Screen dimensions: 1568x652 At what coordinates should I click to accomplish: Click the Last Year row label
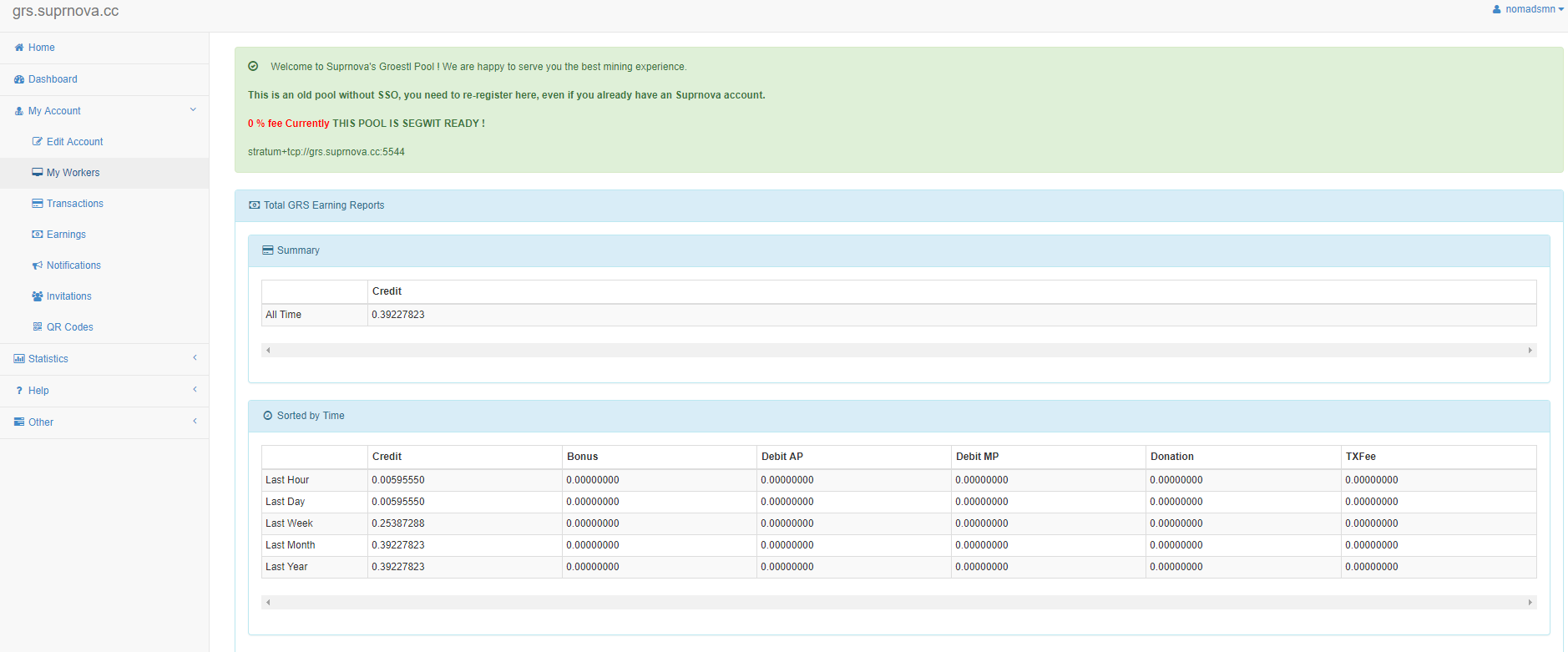pos(286,567)
